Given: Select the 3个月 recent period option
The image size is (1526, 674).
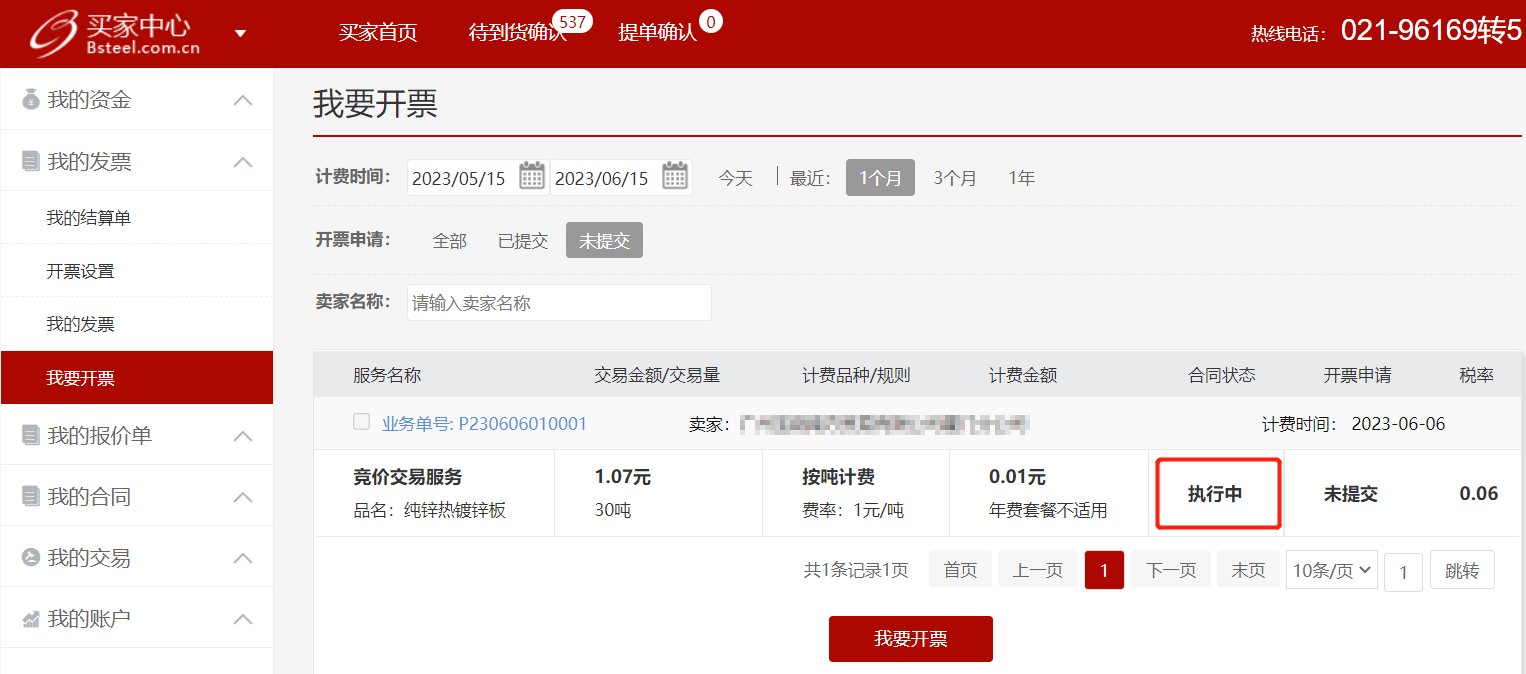Looking at the screenshot, I should click(x=955, y=178).
